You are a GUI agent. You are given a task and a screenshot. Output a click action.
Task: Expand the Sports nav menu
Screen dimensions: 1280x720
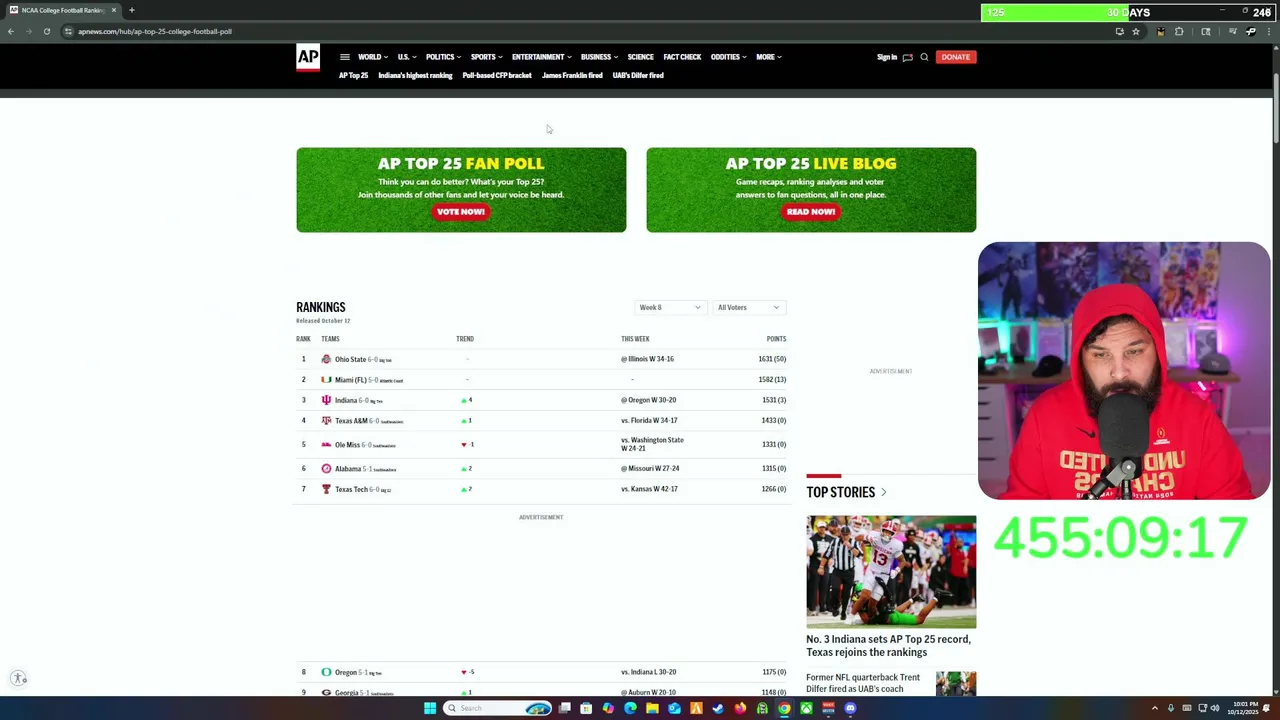(x=486, y=57)
